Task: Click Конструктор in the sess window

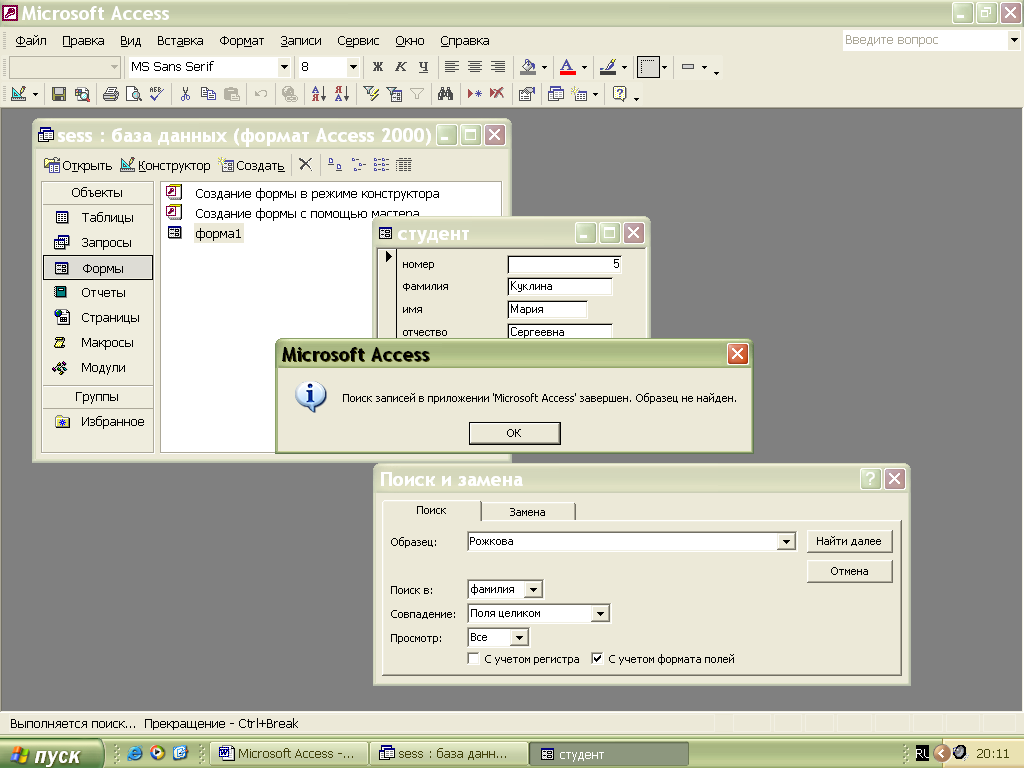Action: click(166, 165)
